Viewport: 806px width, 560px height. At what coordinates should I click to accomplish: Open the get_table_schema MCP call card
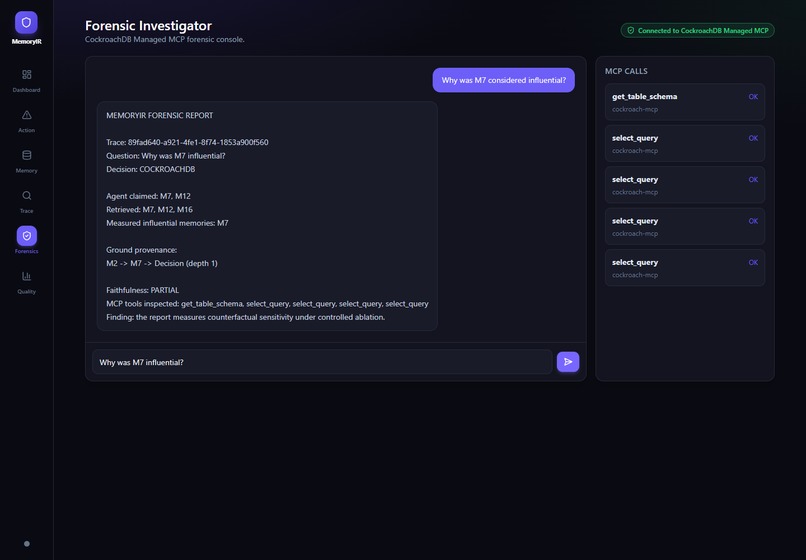(x=685, y=102)
